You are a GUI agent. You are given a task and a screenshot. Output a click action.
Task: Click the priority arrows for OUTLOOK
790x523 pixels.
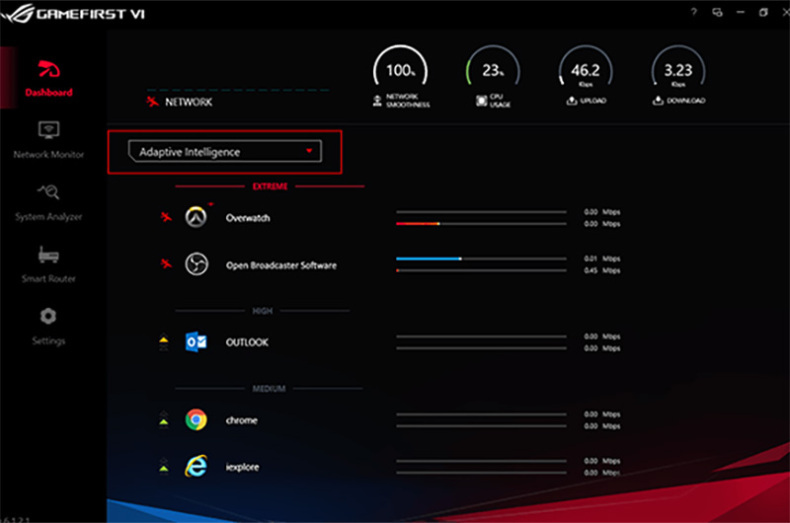(x=164, y=342)
